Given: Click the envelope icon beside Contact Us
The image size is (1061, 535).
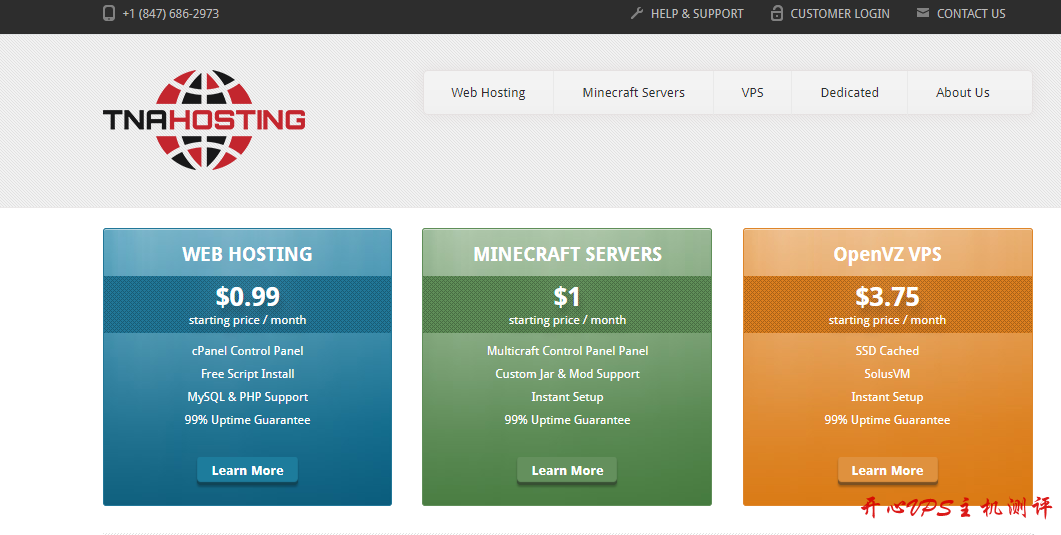Looking at the screenshot, I should point(923,14).
